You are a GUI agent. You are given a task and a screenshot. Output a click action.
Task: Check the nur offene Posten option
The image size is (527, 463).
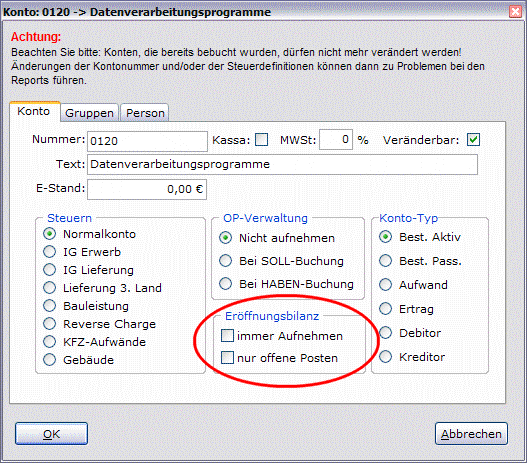point(228,357)
